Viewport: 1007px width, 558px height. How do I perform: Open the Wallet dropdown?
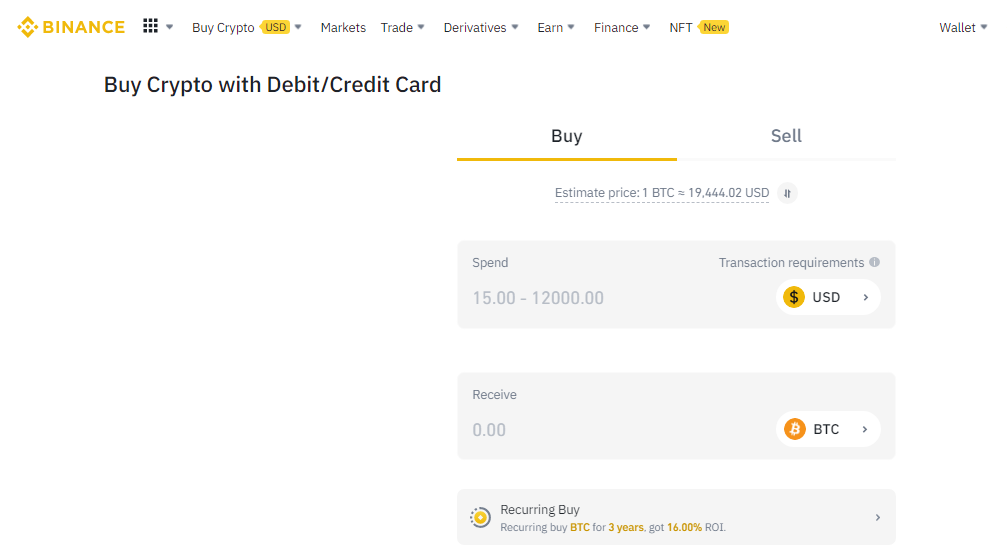tap(963, 28)
